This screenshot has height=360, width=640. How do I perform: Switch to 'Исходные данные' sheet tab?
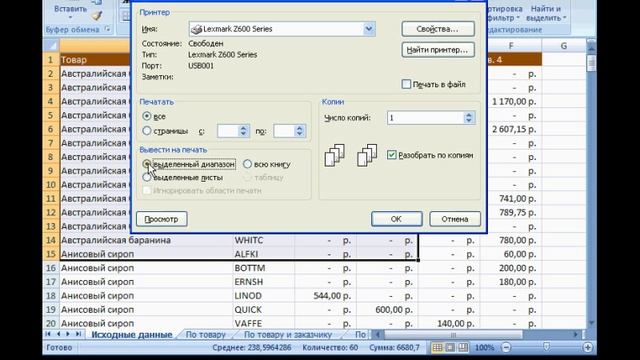(x=131, y=335)
